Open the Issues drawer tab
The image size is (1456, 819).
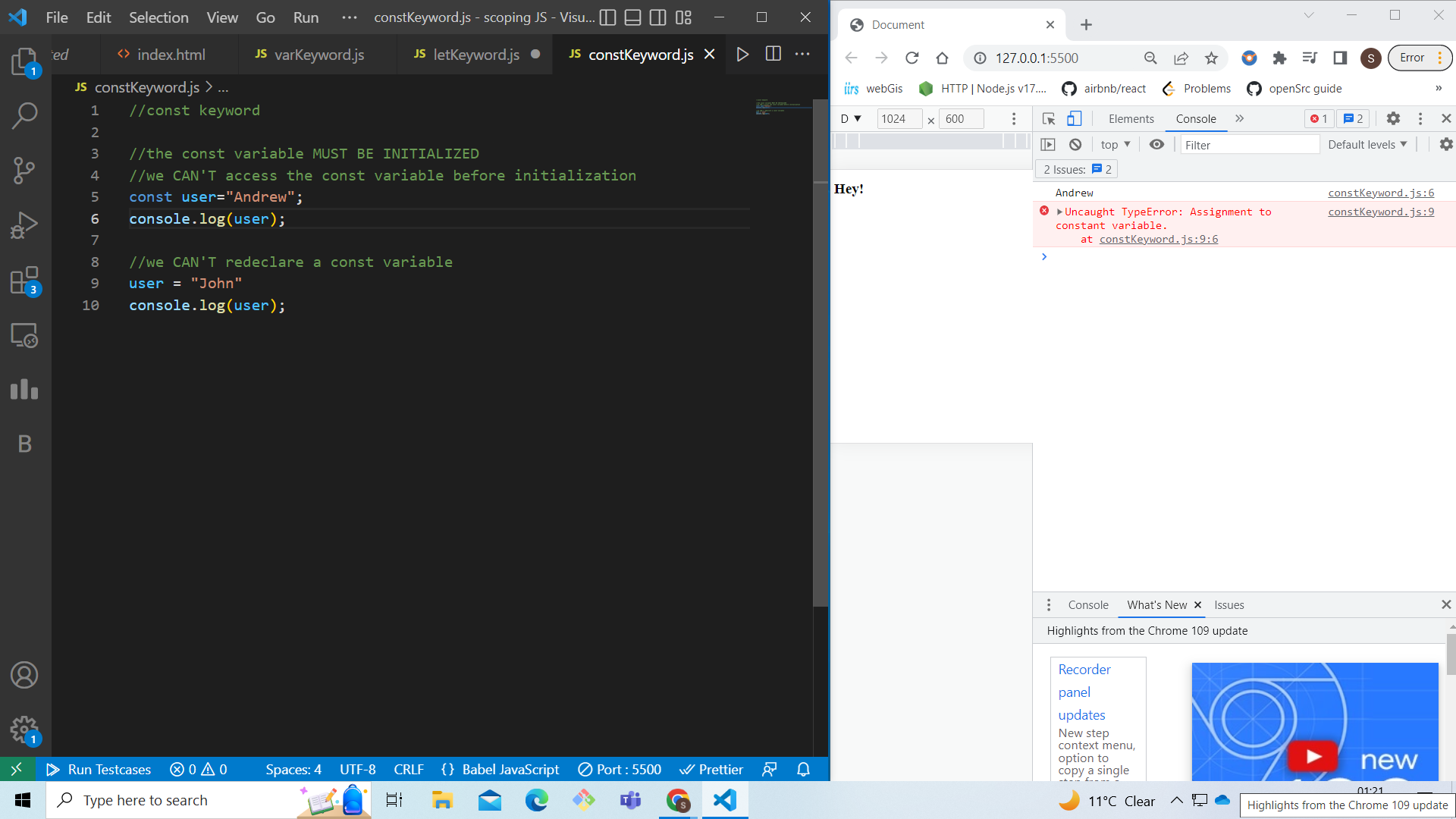point(1228,604)
